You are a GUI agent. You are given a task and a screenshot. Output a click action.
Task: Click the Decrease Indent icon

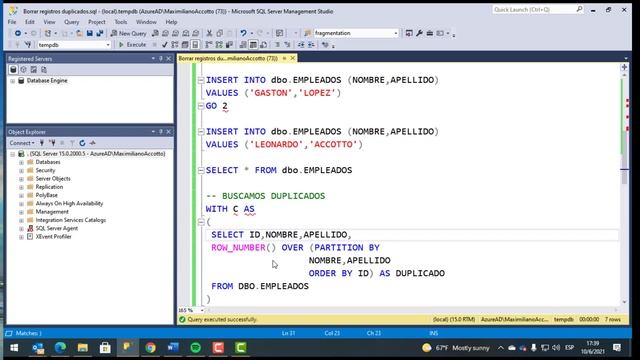pyautogui.click(x=301, y=45)
